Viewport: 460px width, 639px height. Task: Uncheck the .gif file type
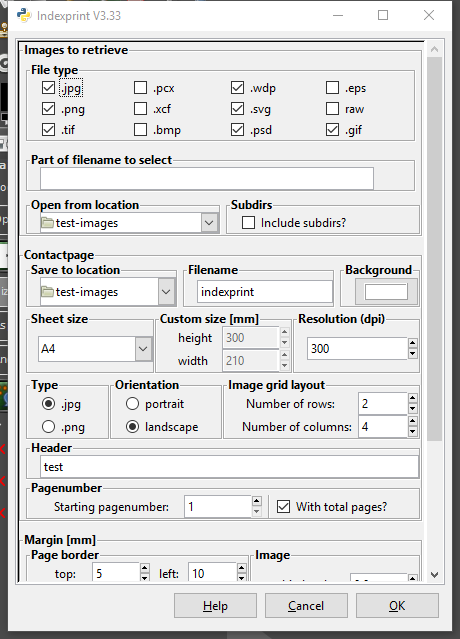click(332, 130)
